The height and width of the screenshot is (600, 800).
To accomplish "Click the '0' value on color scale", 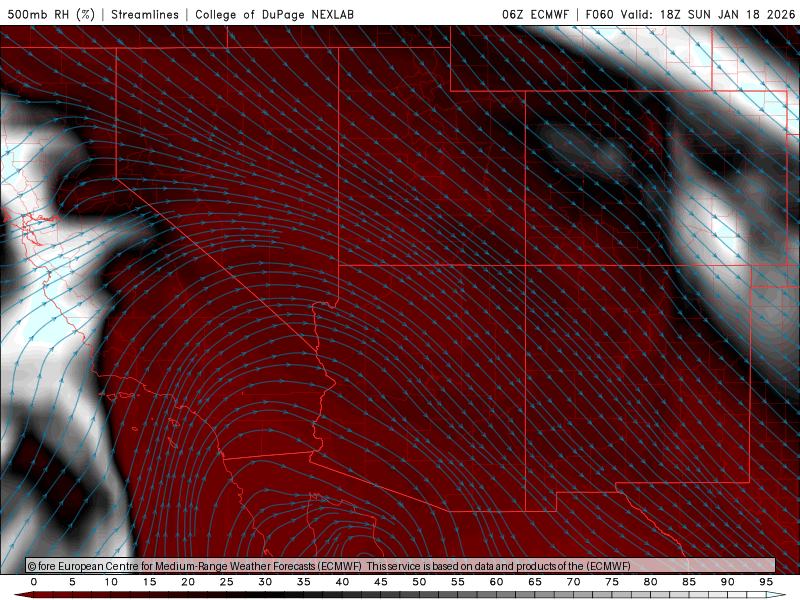I will pos(34,582).
